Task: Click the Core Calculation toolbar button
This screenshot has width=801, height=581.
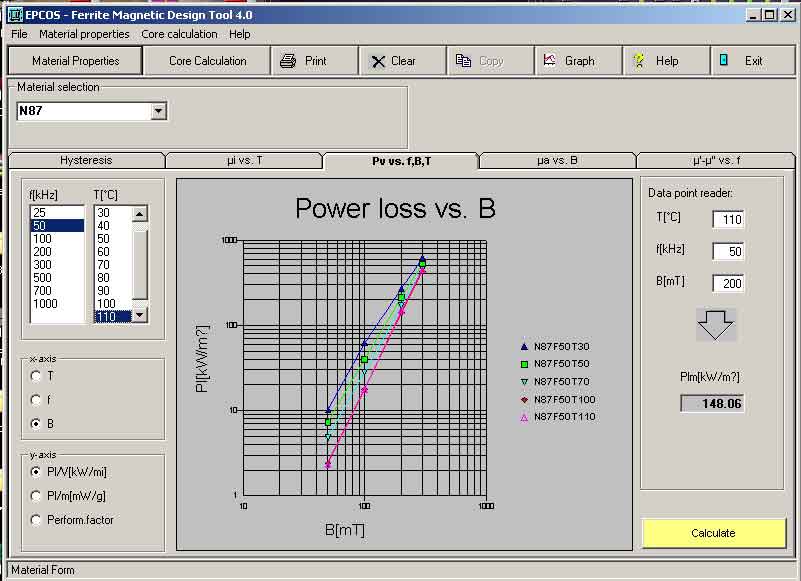Action: tap(207, 61)
